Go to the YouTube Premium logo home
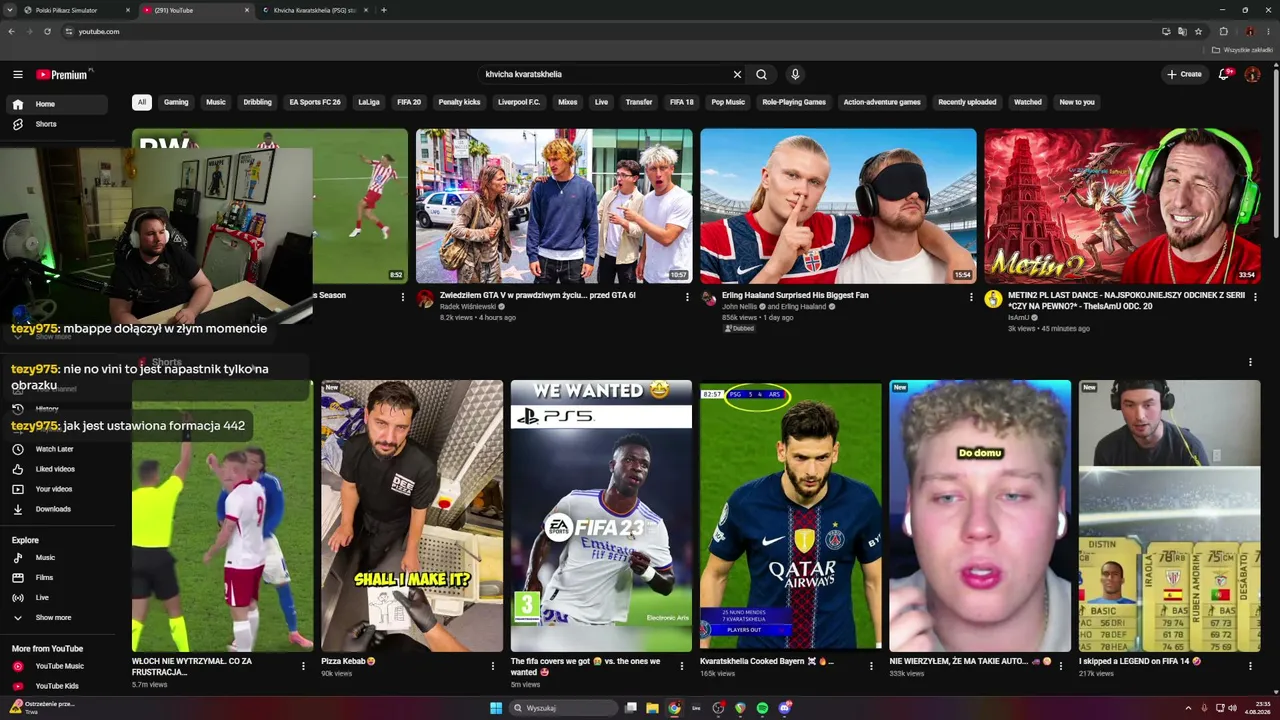The width and height of the screenshot is (1280, 720). click(63, 74)
